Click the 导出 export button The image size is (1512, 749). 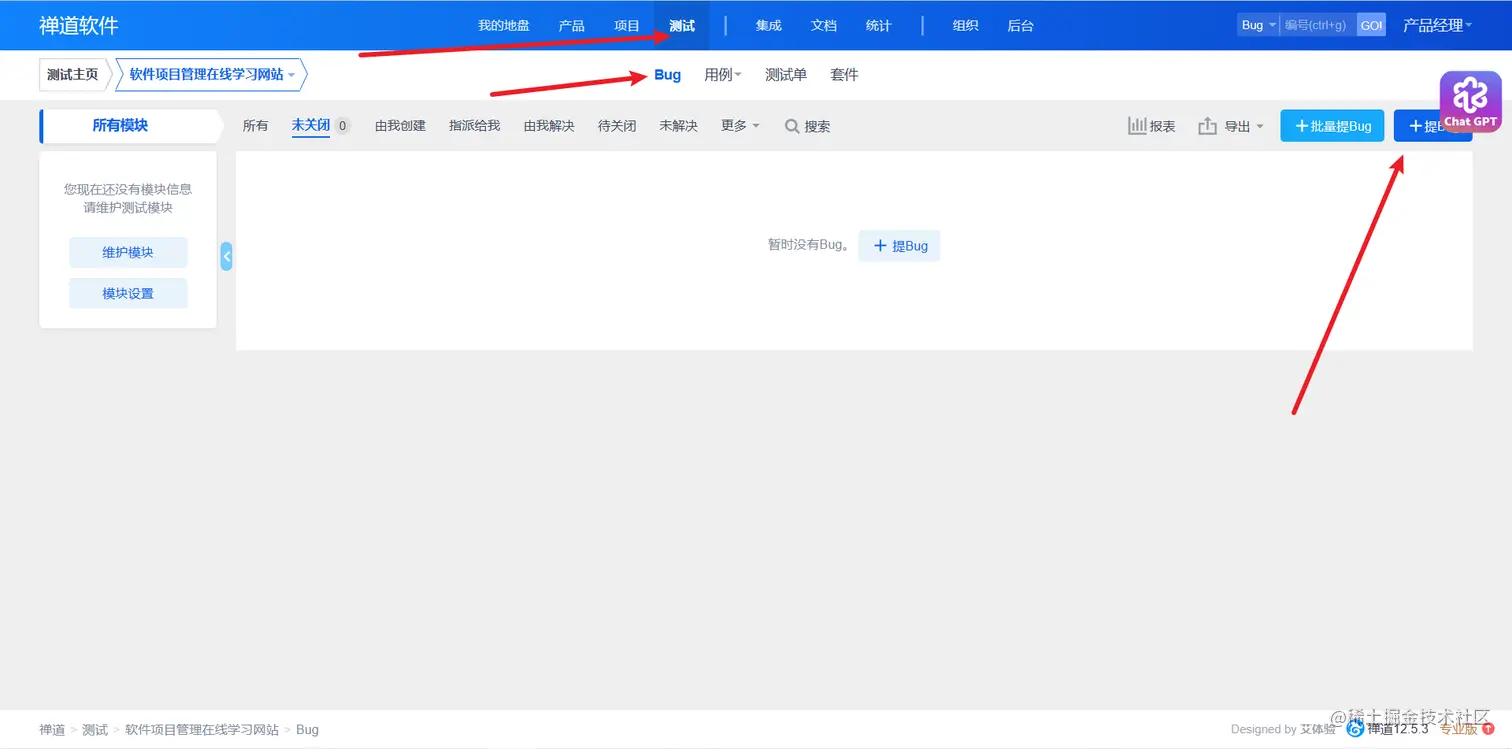pos(1231,126)
